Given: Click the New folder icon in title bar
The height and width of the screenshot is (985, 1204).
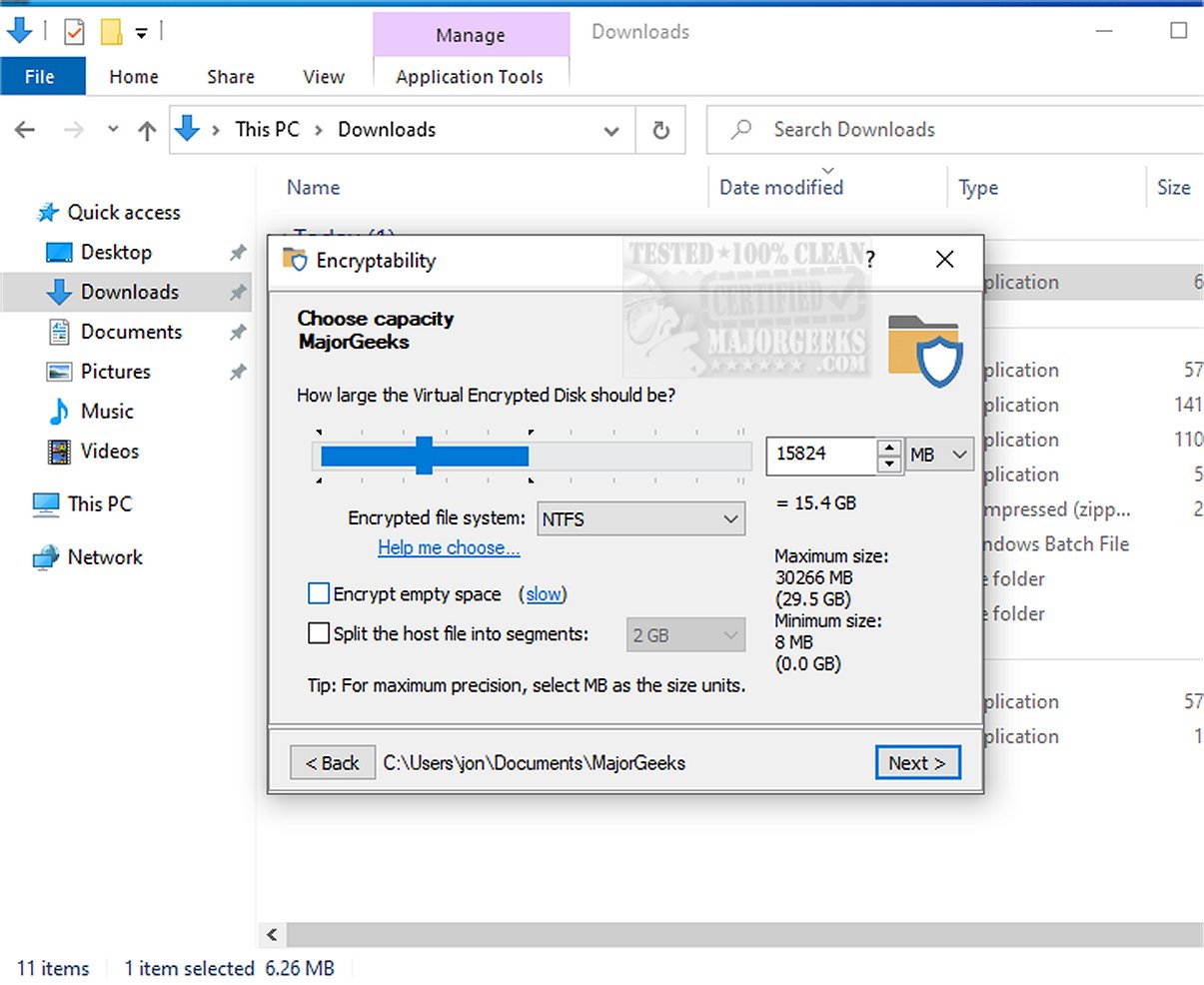Looking at the screenshot, I should 112,33.
